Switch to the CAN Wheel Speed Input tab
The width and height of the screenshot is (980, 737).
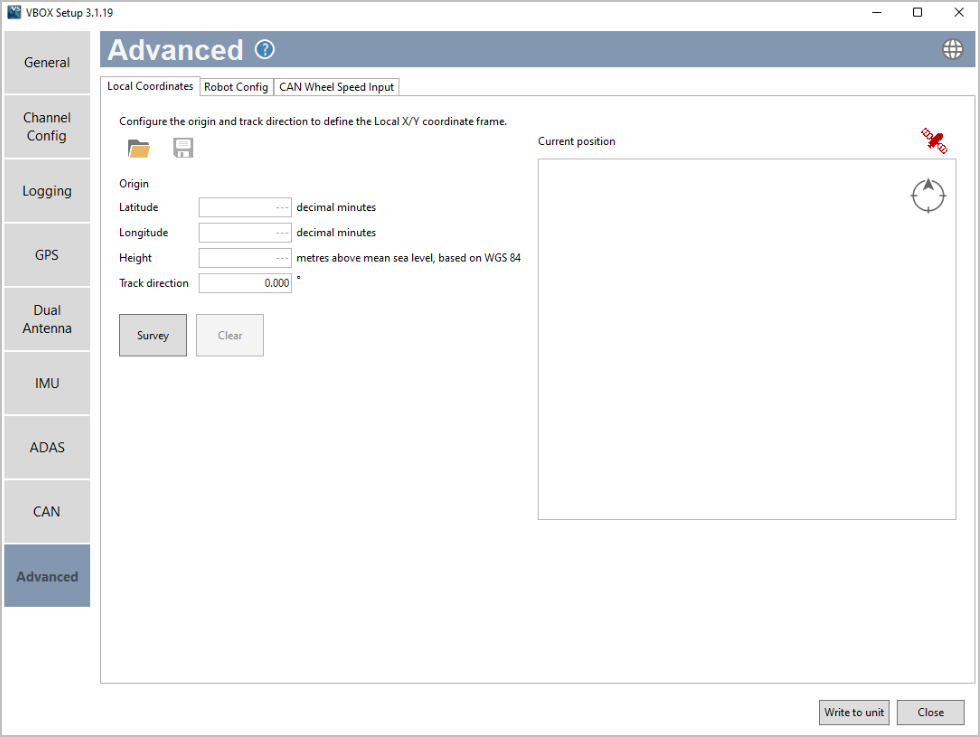(336, 86)
